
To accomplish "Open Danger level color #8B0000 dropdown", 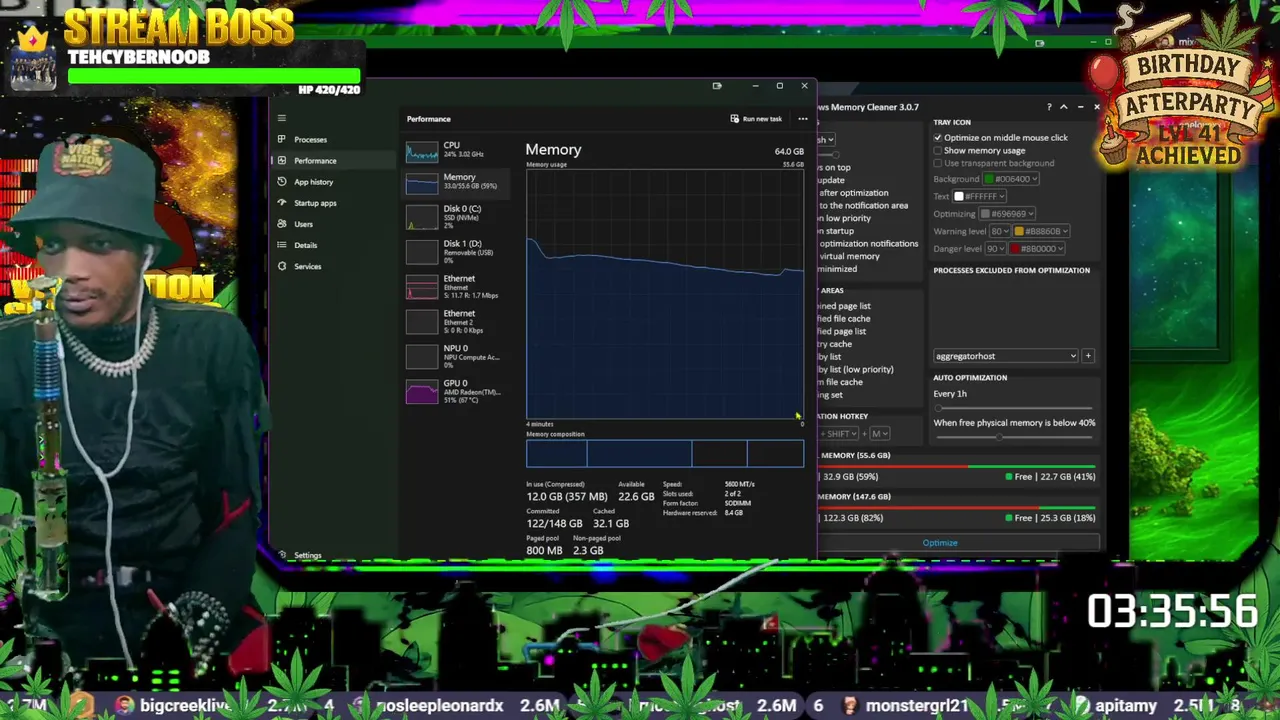I will 1037,249.
